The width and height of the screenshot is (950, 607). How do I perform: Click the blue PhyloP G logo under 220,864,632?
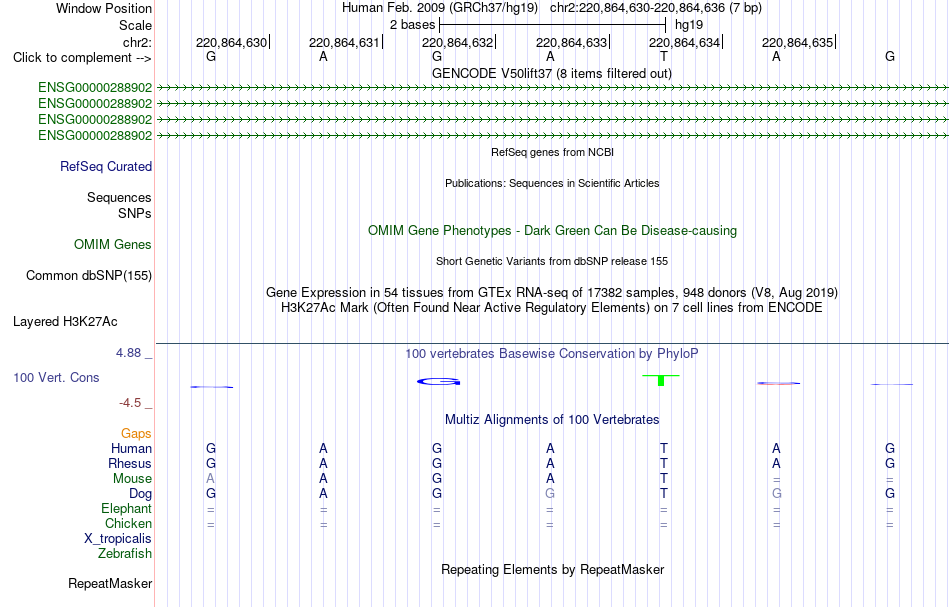click(439, 382)
